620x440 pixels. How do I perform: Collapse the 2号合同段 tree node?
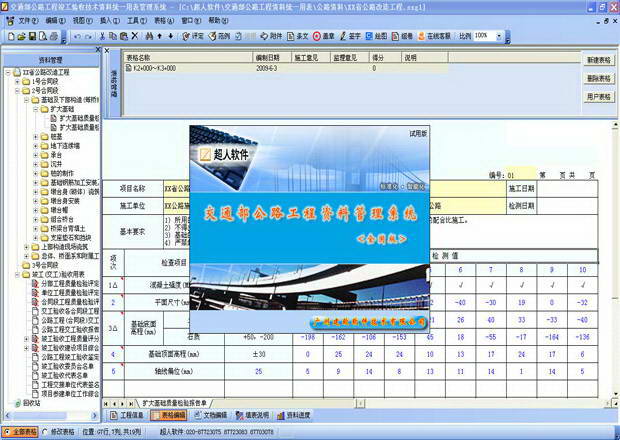(x=17, y=91)
